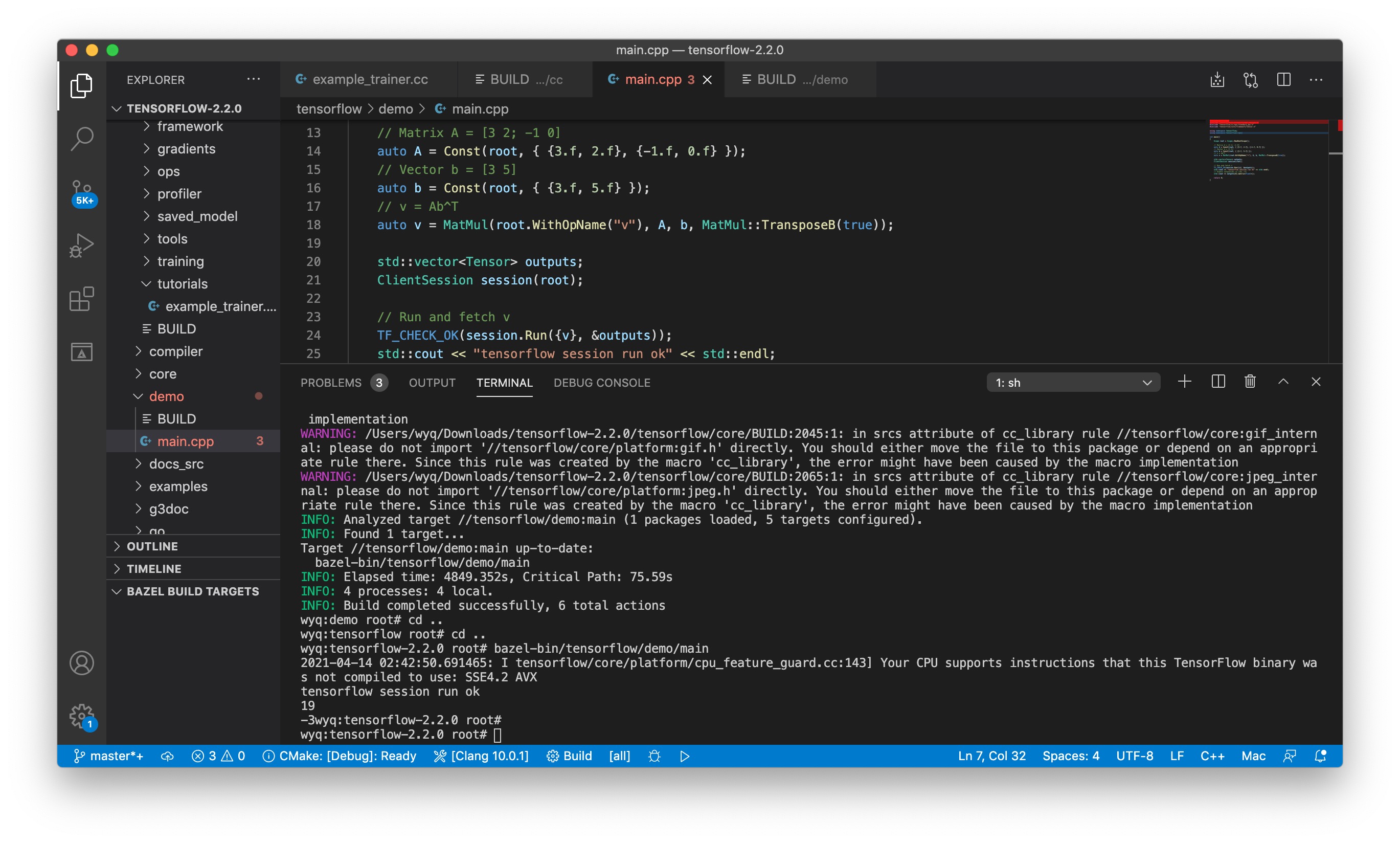
Task: Click Ln 7, Col 32 cursor position
Action: [992, 756]
